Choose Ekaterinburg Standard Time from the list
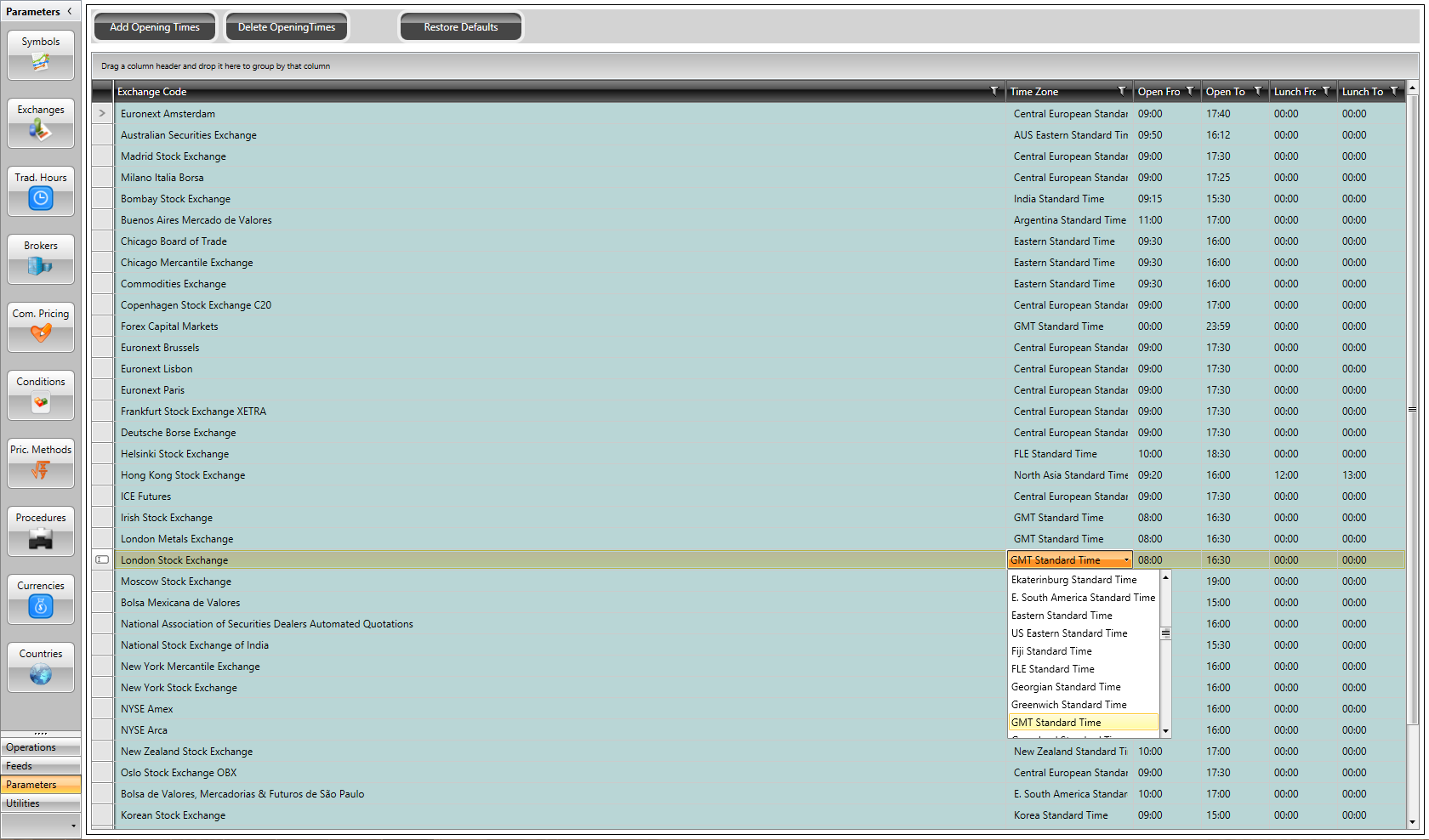This screenshot has height=840, width=1429. (1073, 580)
